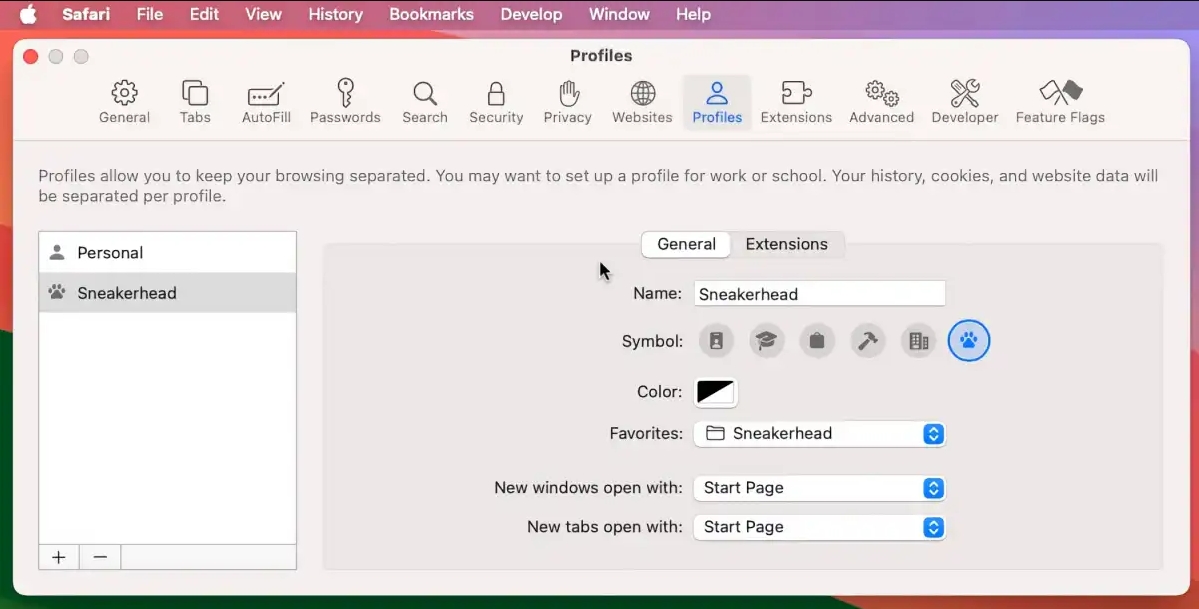Choose the paw print profile symbol
The width and height of the screenshot is (1199, 609).
tap(969, 340)
